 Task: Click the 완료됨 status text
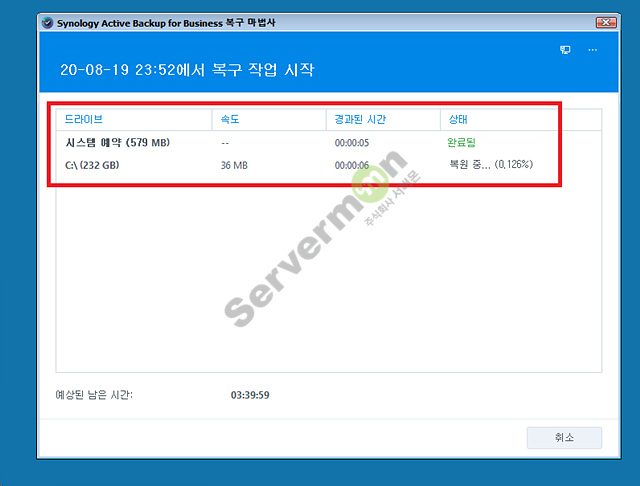pyautogui.click(x=461, y=142)
